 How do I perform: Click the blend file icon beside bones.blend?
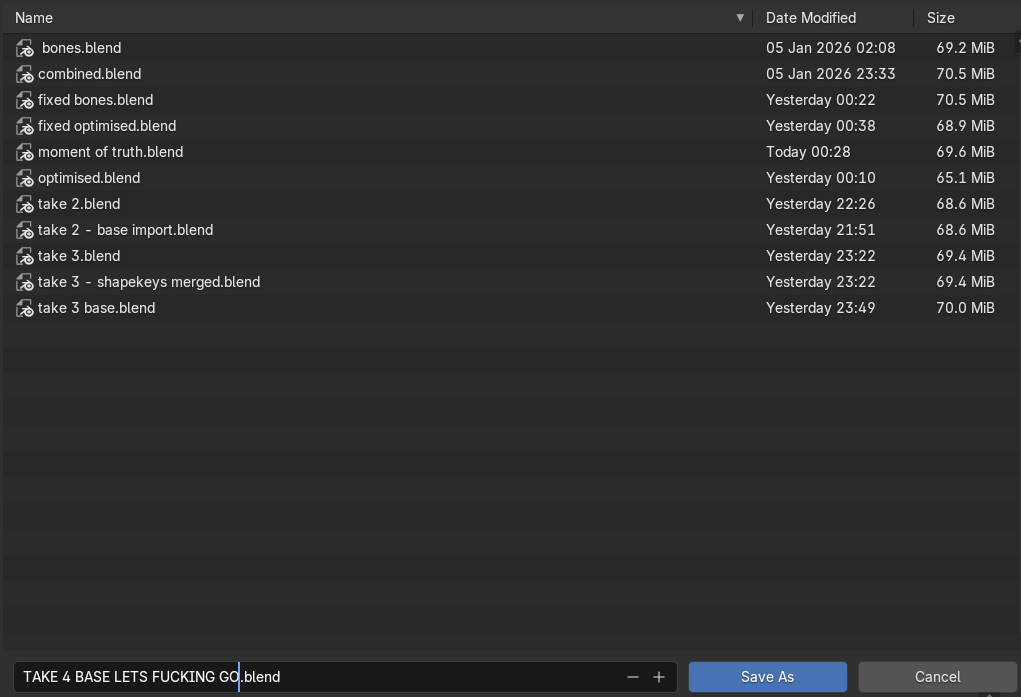(x=25, y=48)
